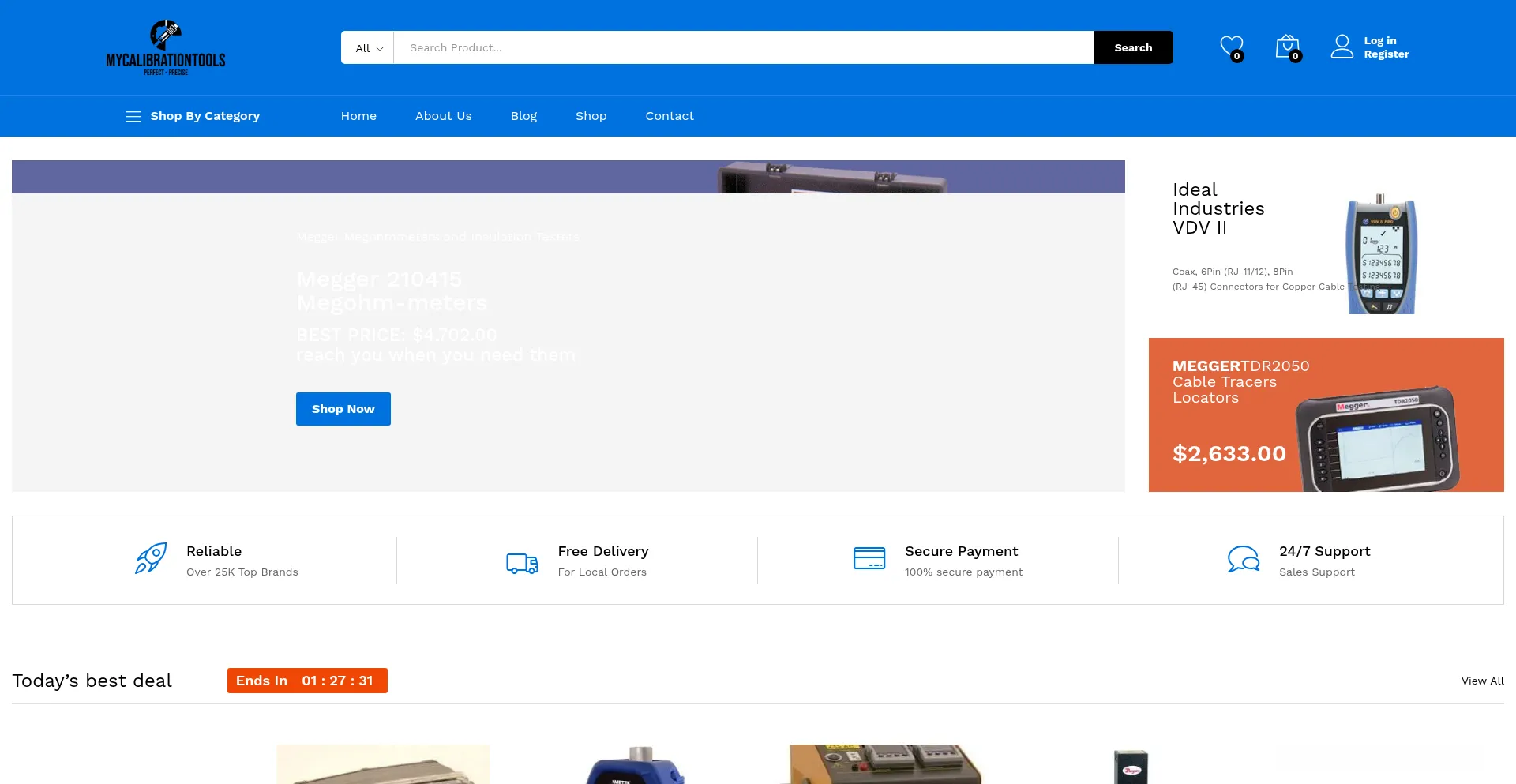Viewport: 1516px width, 784px height.
Task: Click the MyCalibrationTools logo
Action: pos(166,47)
